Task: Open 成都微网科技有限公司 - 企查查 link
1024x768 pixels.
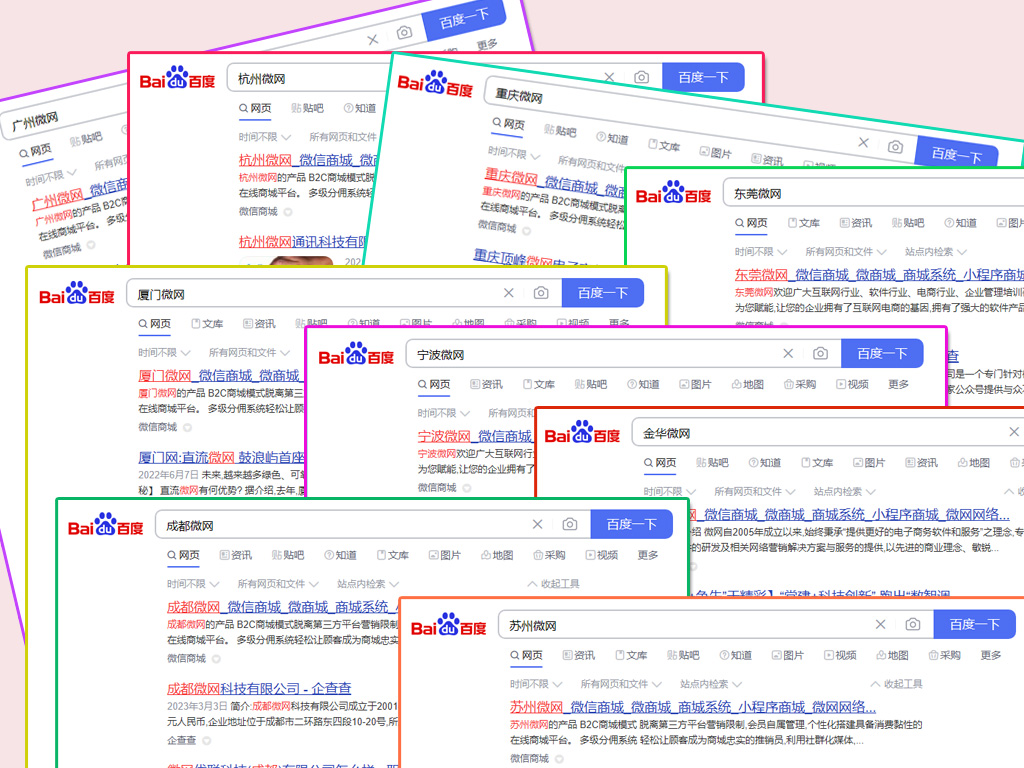Action: tap(259, 688)
